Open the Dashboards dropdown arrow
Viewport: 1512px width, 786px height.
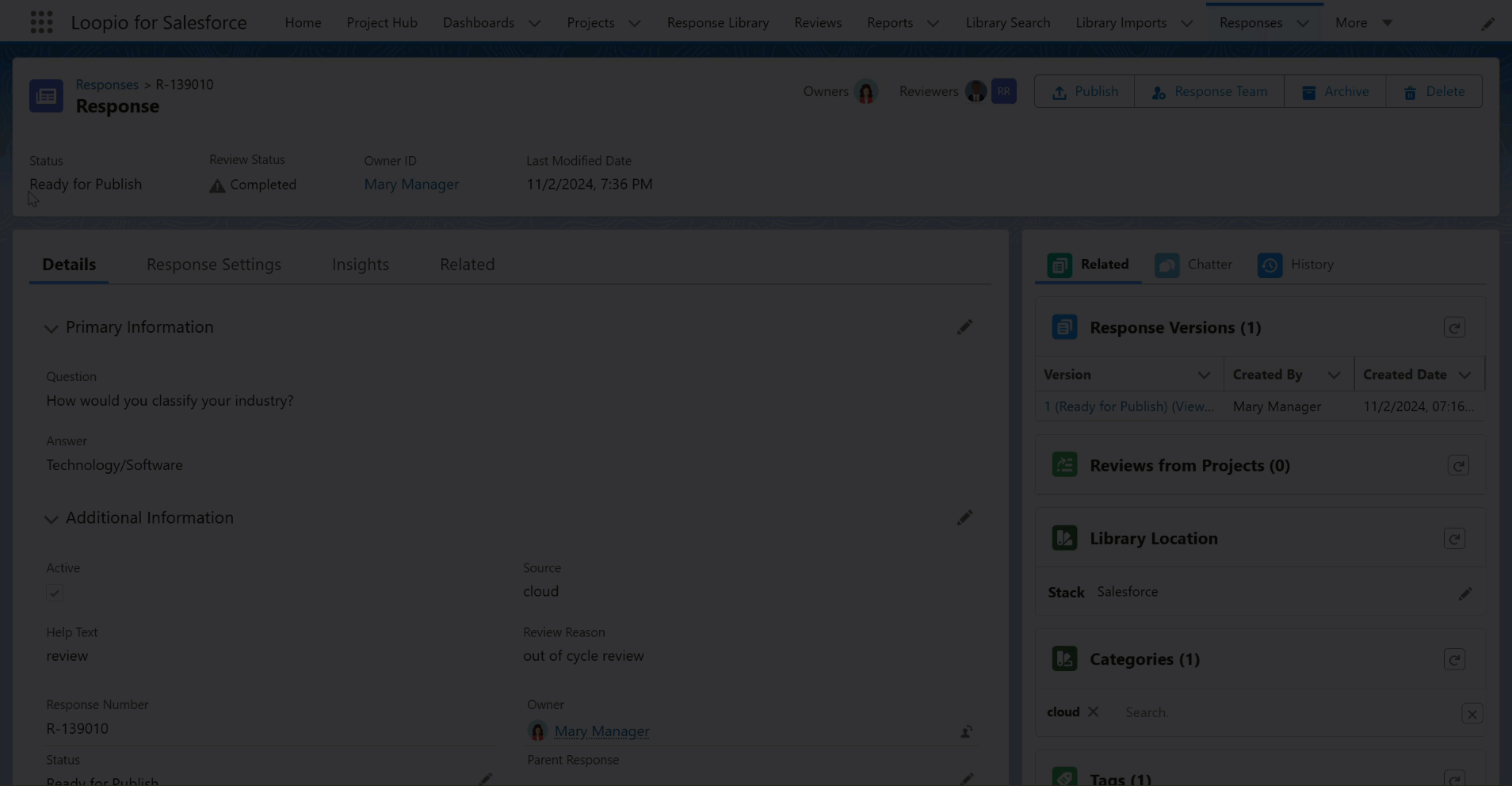[535, 23]
